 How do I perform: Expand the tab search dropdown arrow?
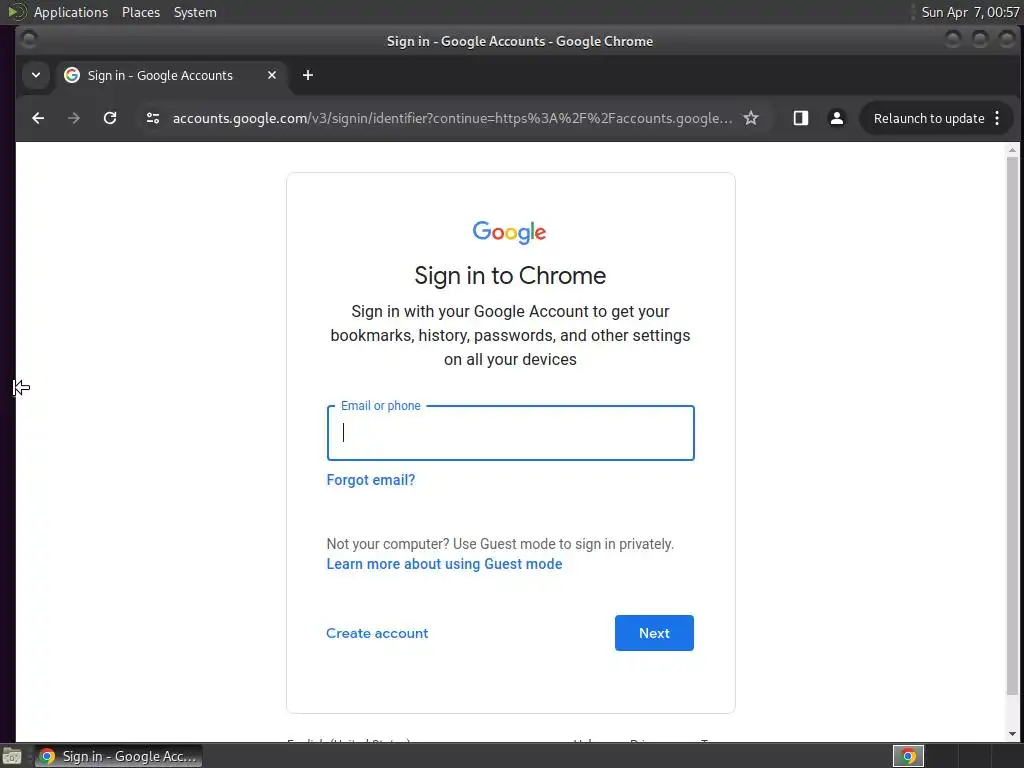[x=36, y=75]
